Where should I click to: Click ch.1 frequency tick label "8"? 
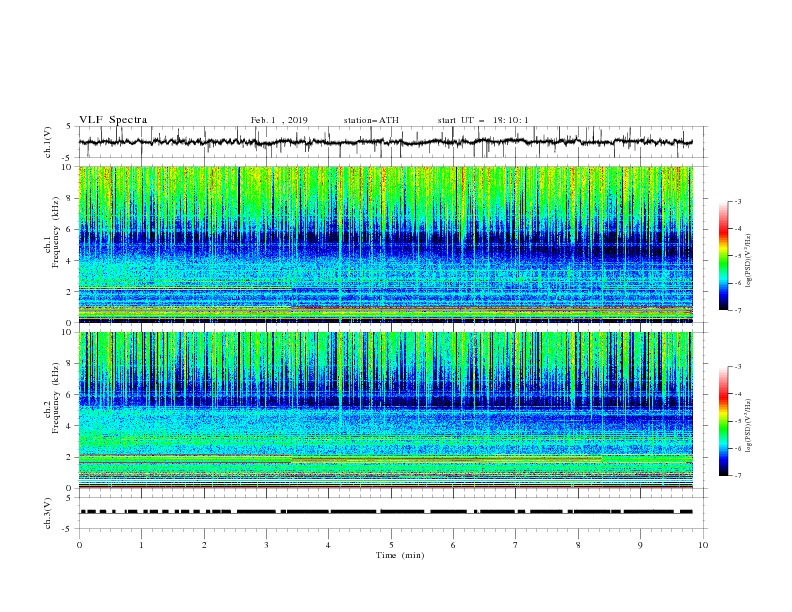[x=69, y=198]
